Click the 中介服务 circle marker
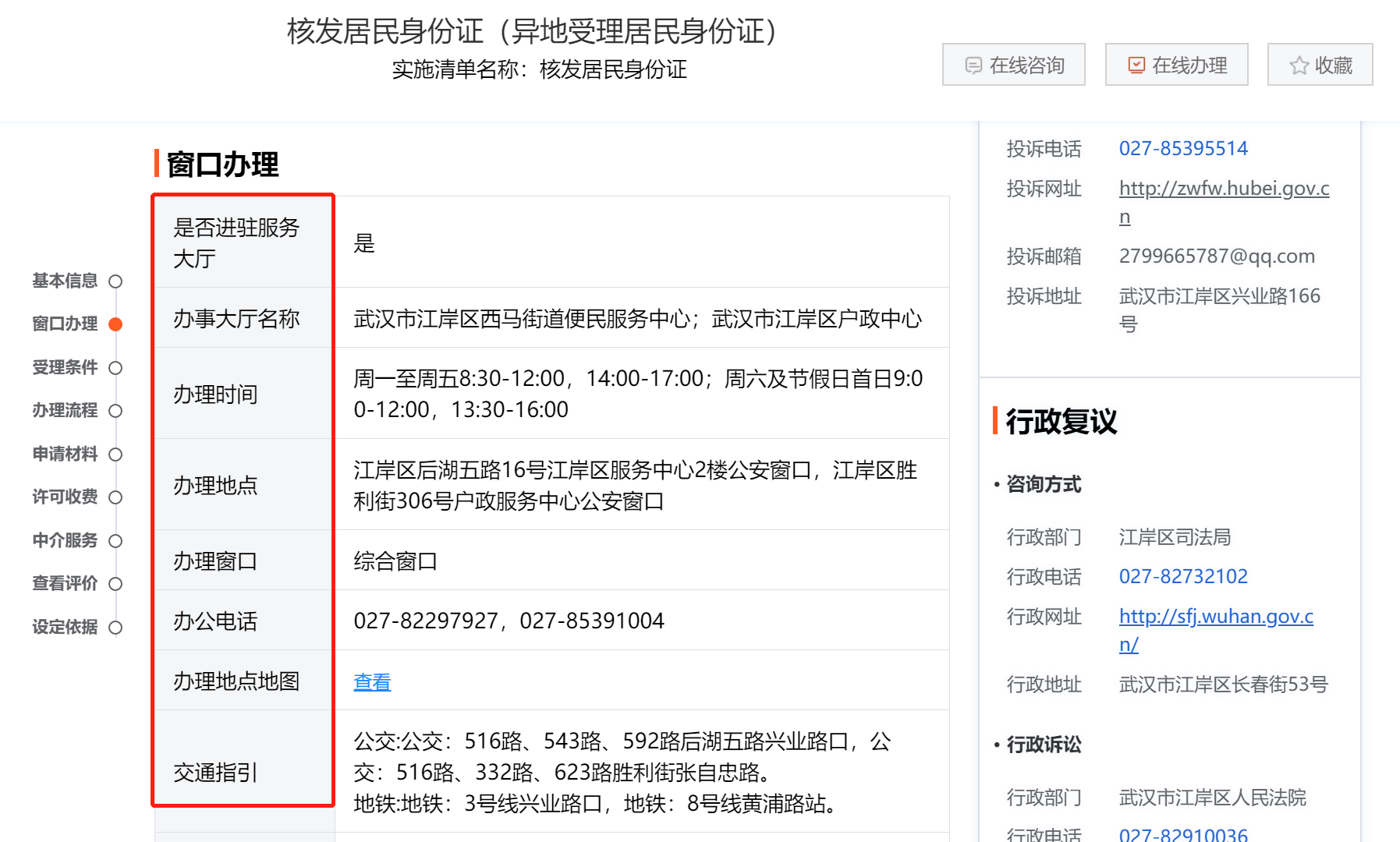Viewport: 1400px width, 842px height. coord(115,541)
